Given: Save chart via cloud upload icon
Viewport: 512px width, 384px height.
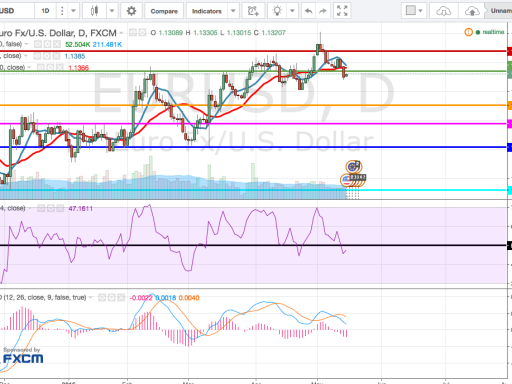Looking at the screenshot, I should (x=472, y=11).
